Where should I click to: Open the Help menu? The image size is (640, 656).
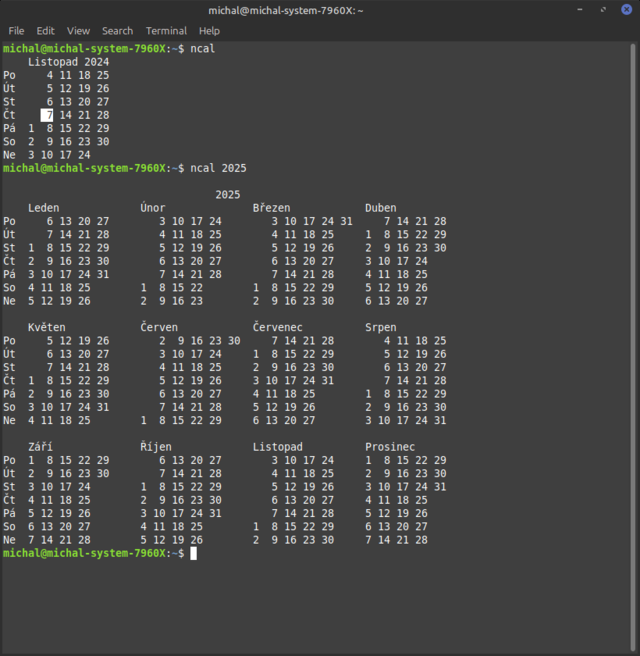coord(209,31)
